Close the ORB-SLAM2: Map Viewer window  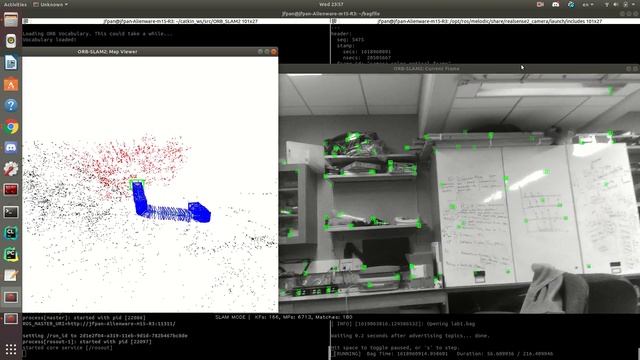274,51
